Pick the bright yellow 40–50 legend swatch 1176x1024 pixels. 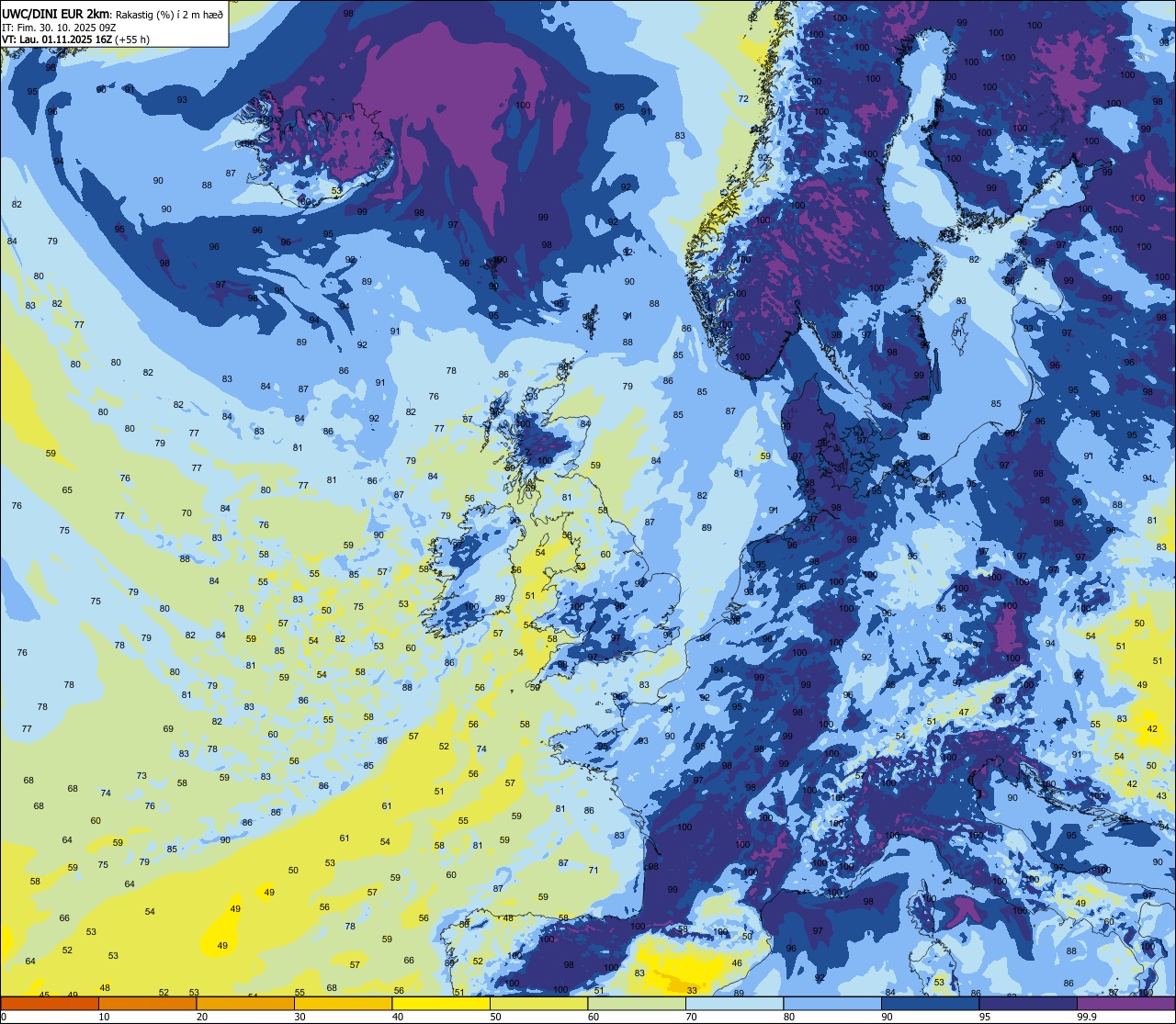(x=441, y=1004)
